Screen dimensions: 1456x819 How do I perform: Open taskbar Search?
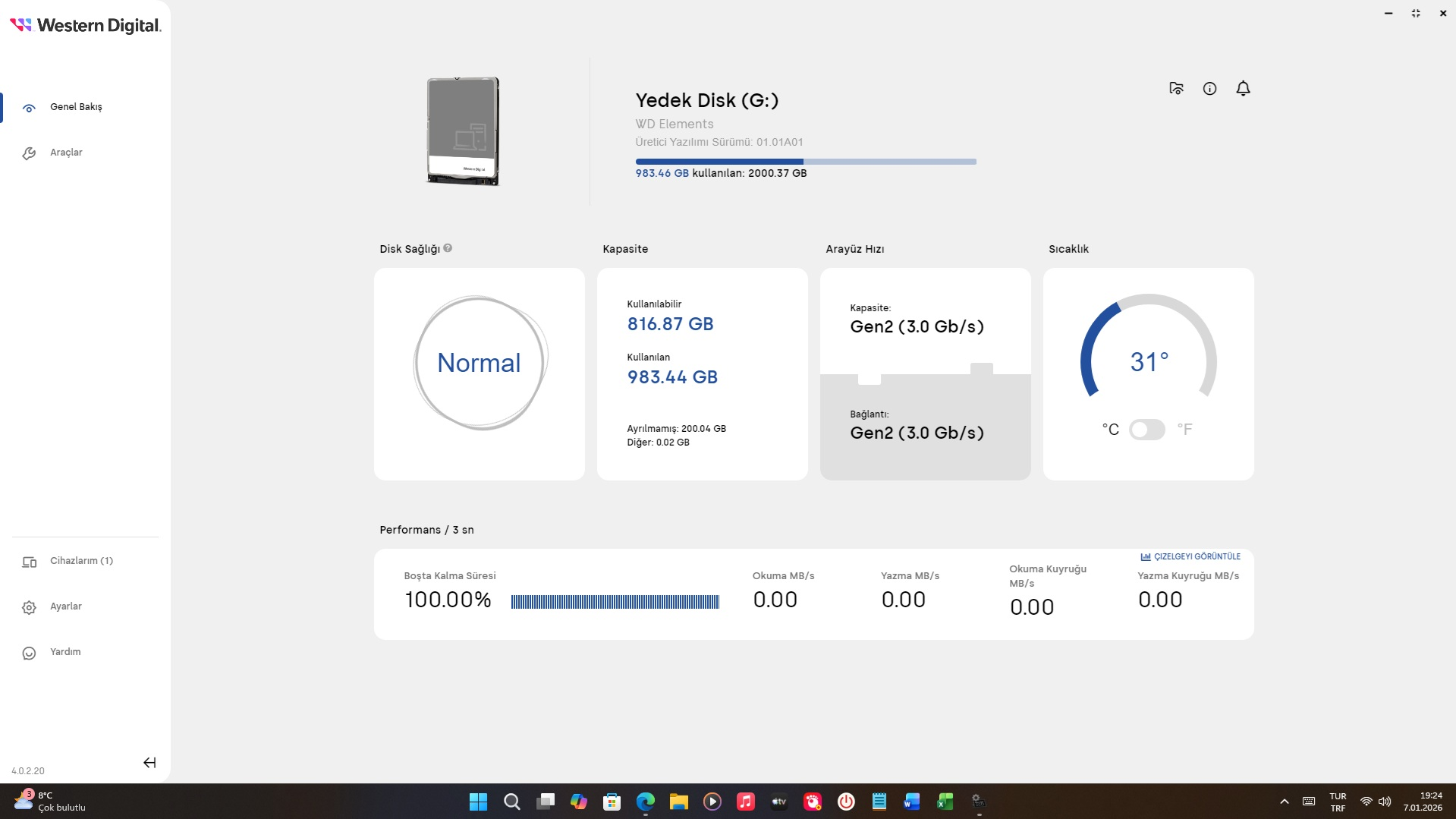pos(512,802)
